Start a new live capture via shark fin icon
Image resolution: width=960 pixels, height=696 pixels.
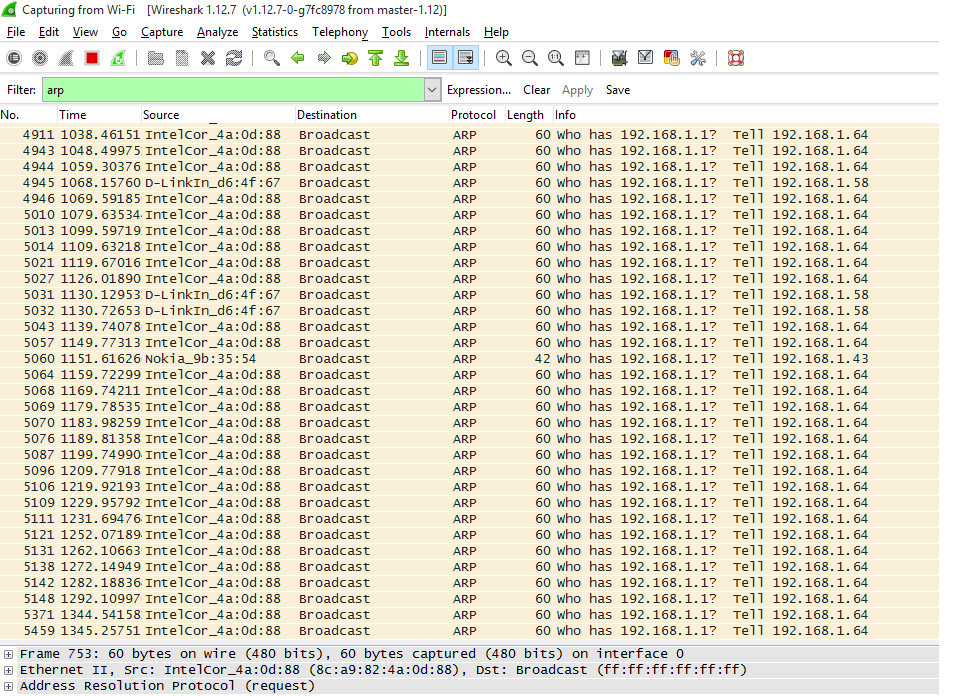pyautogui.click(x=66, y=58)
